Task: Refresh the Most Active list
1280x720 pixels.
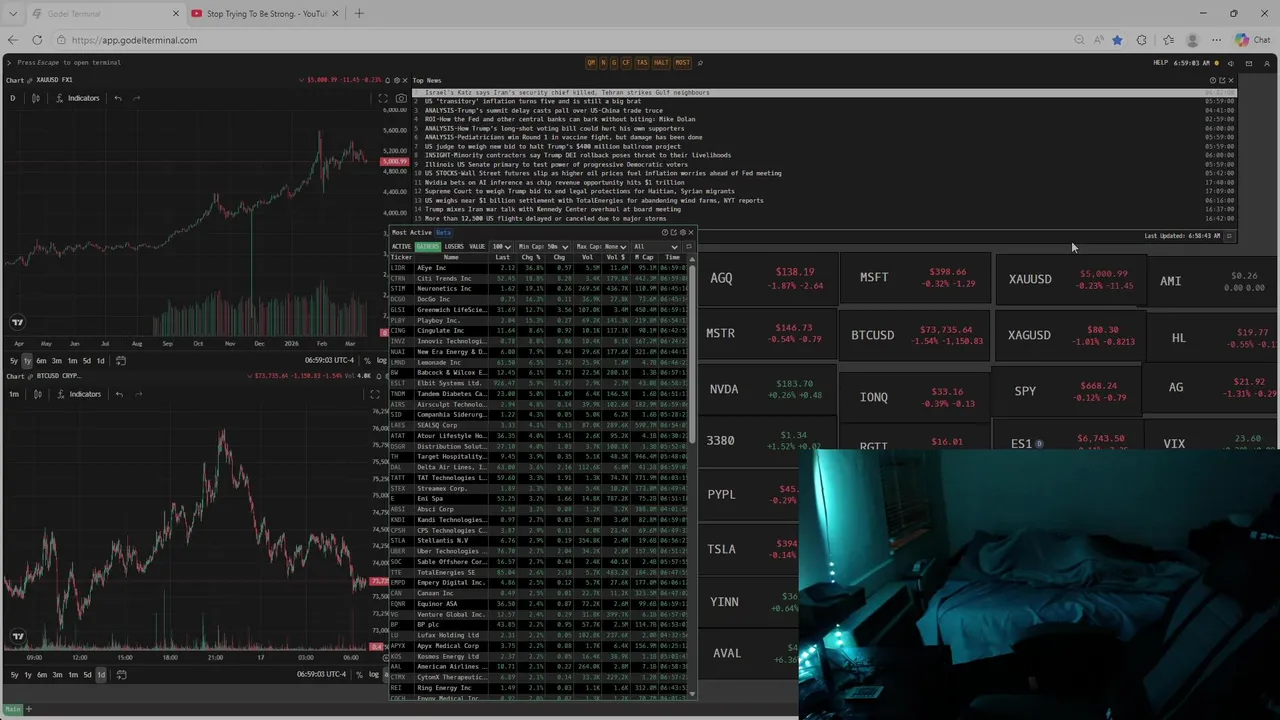Action: 689,246
